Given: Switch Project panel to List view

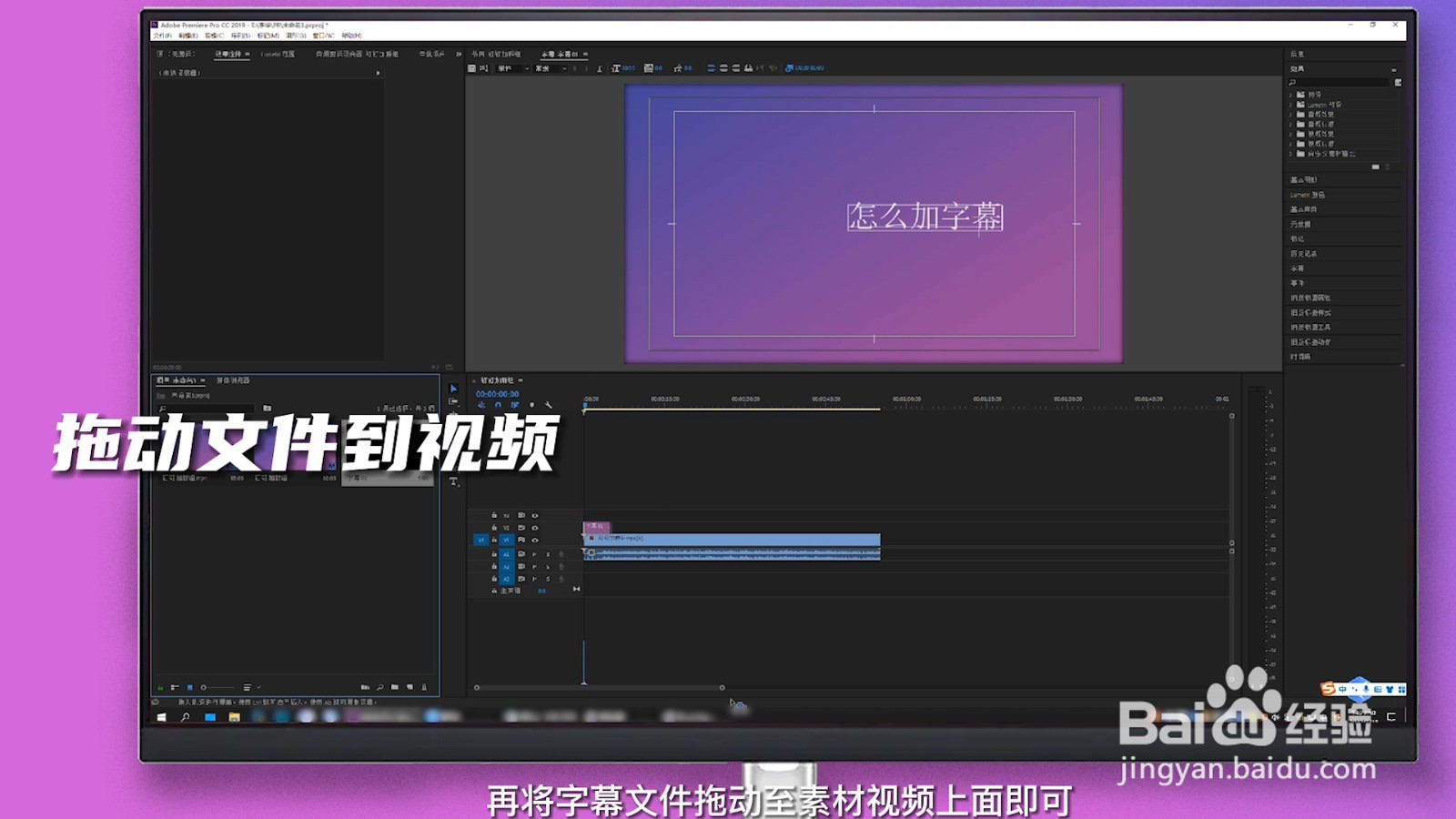Looking at the screenshot, I should tap(175, 687).
